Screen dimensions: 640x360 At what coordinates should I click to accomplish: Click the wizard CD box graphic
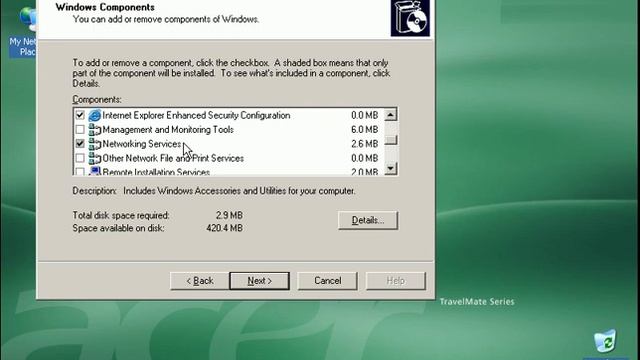click(x=410, y=18)
